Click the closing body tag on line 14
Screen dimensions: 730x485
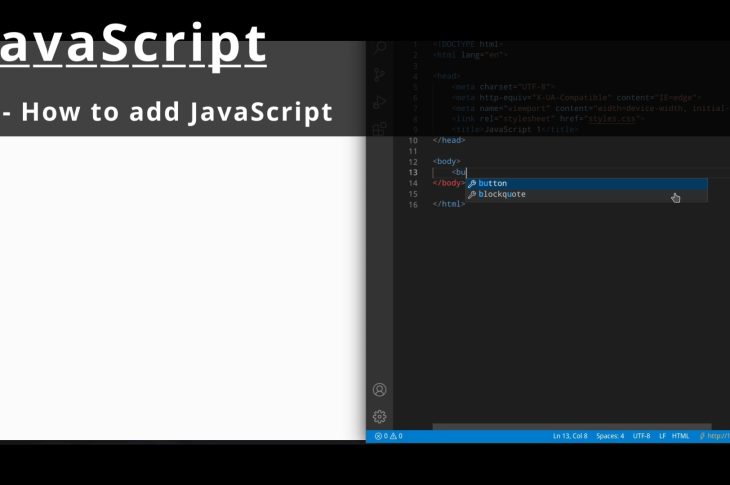449,184
